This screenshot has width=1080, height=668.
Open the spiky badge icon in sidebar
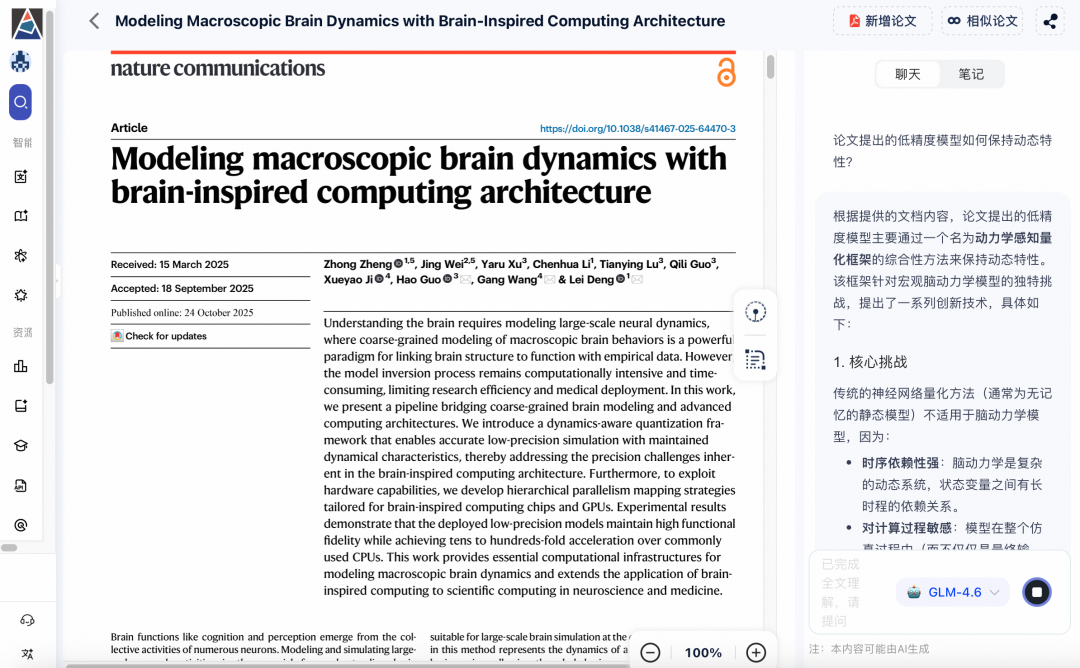click(21, 295)
